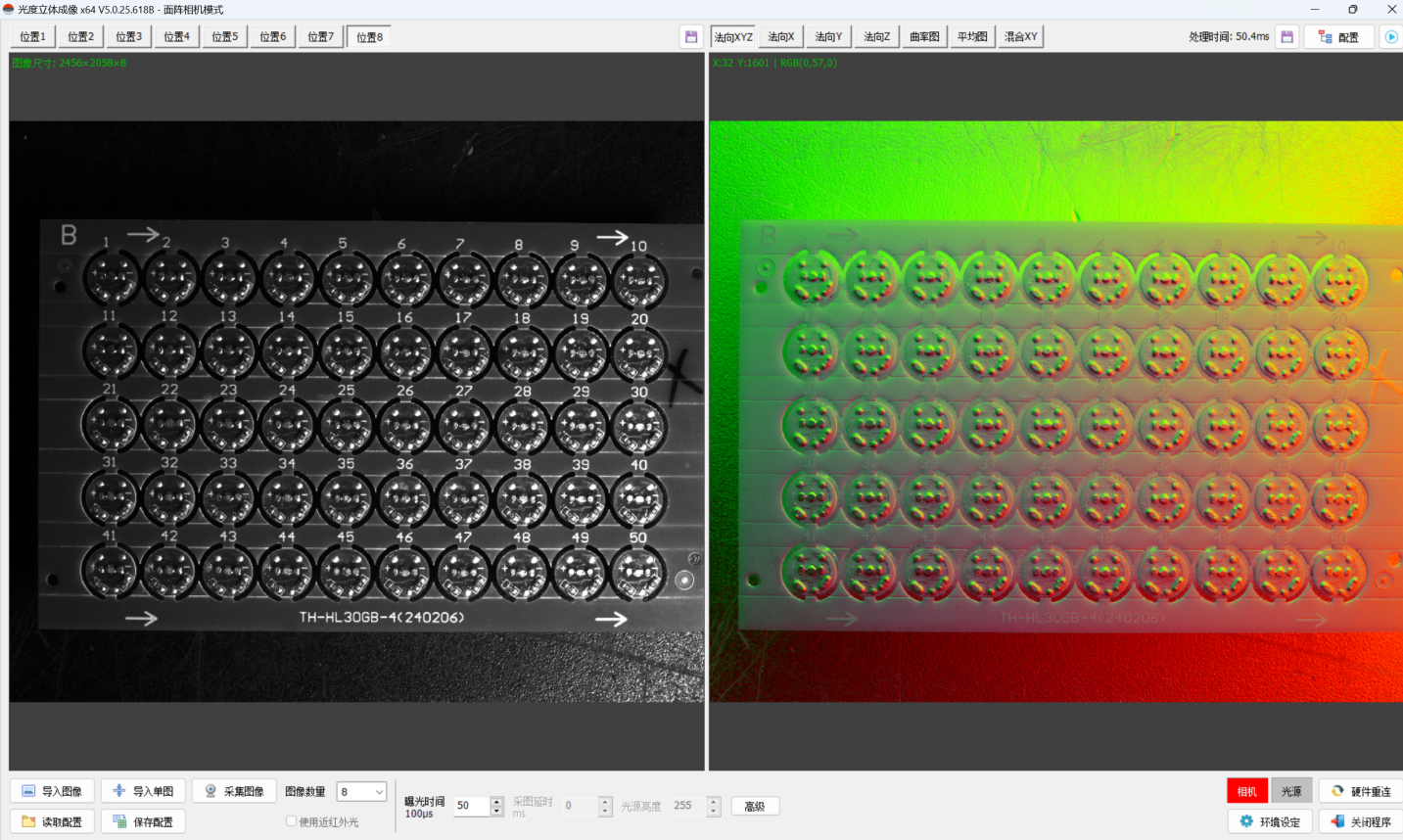Screen dimensions: 1403x840
Task: Switch to the 位置3 tab
Action: (x=128, y=37)
